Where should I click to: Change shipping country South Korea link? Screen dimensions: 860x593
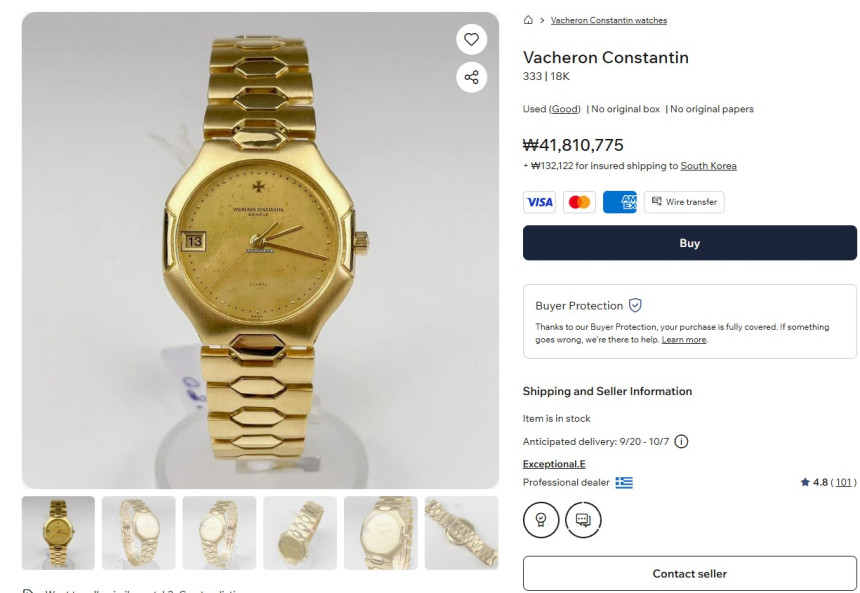[x=708, y=166]
